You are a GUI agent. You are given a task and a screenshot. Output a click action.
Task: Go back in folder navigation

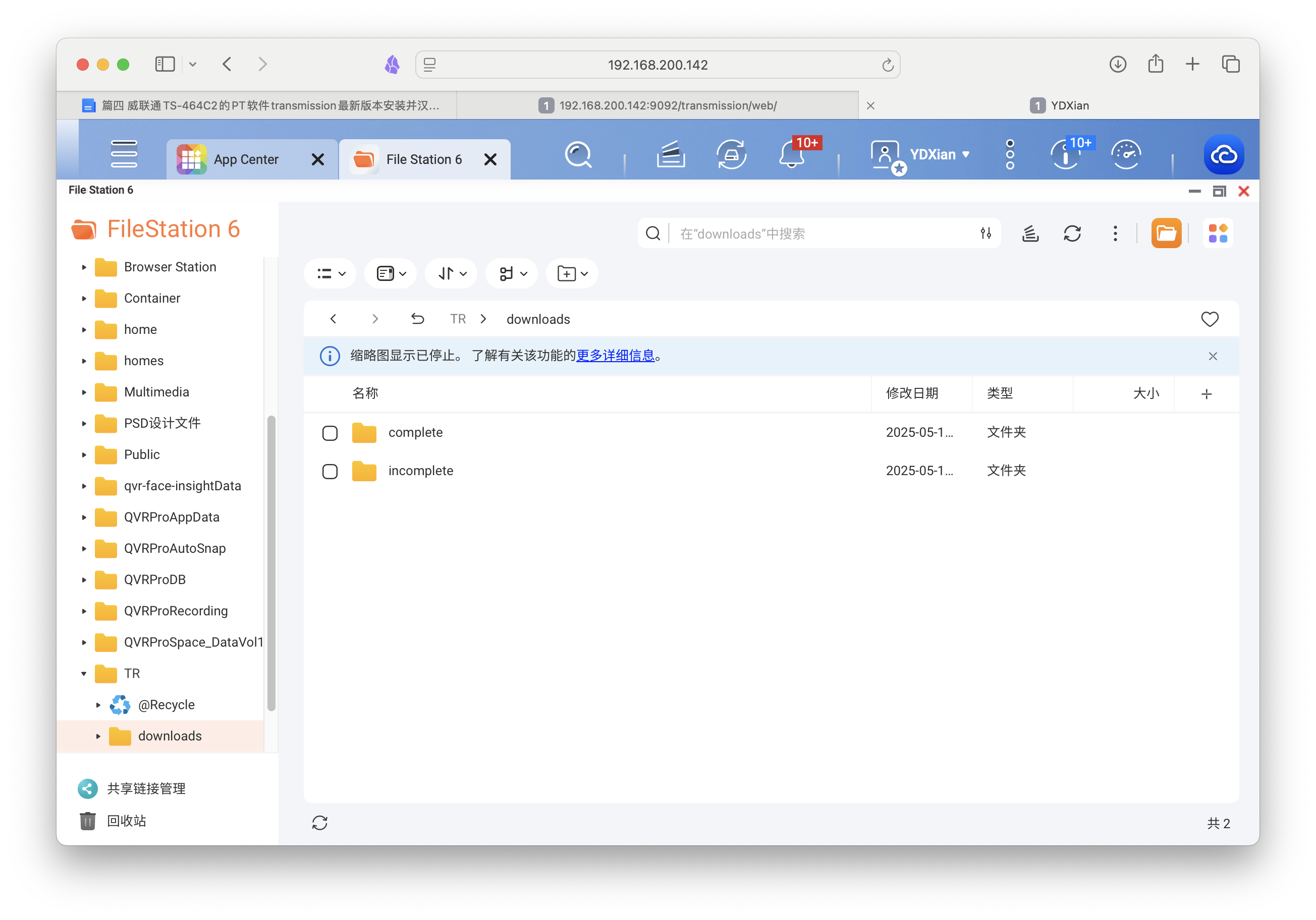pyautogui.click(x=333, y=319)
